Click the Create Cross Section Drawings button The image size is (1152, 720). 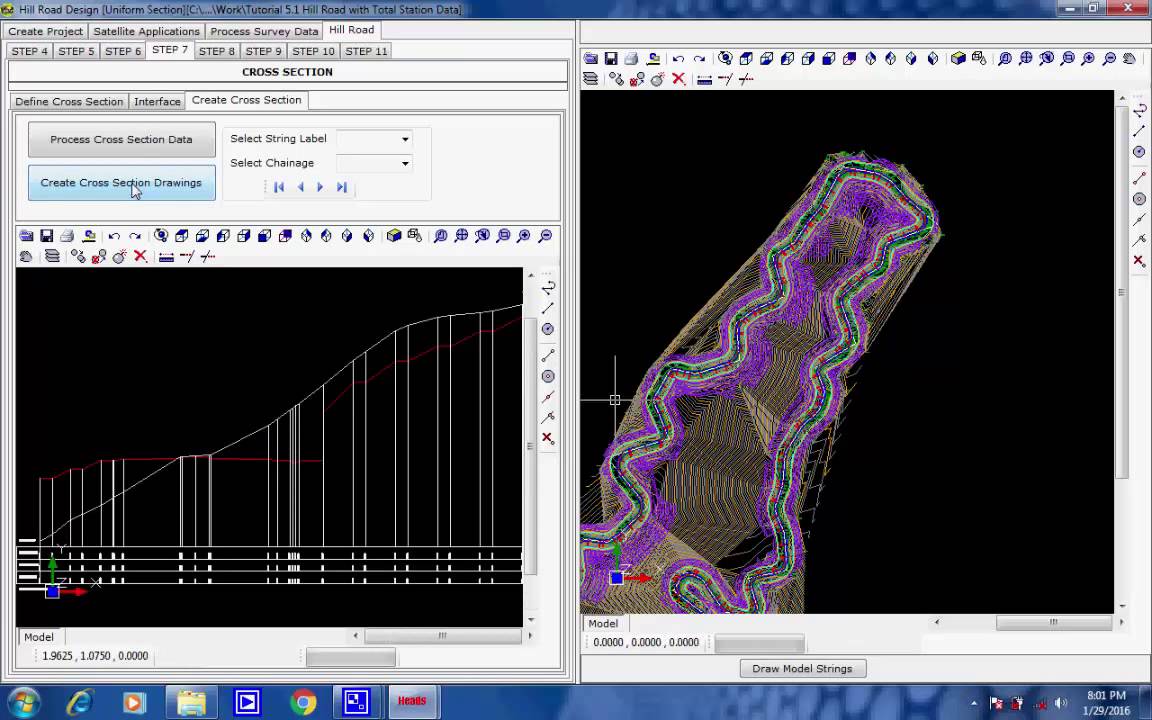point(122,183)
